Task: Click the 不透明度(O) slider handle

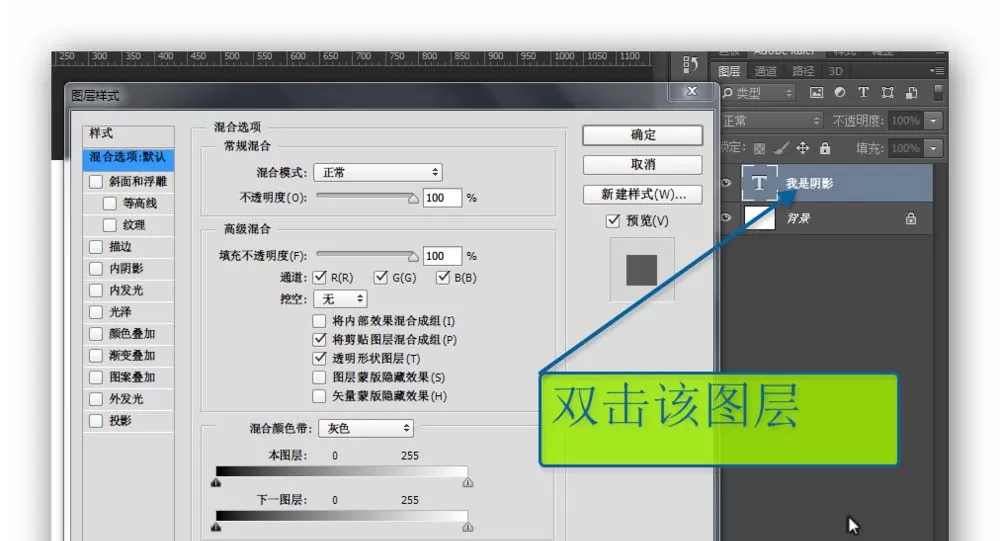Action: coord(413,199)
